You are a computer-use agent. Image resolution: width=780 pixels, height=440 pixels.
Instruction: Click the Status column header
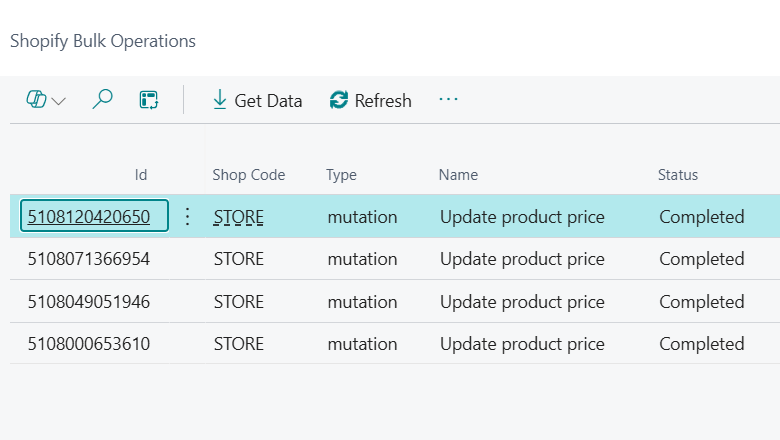coord(678,175)
